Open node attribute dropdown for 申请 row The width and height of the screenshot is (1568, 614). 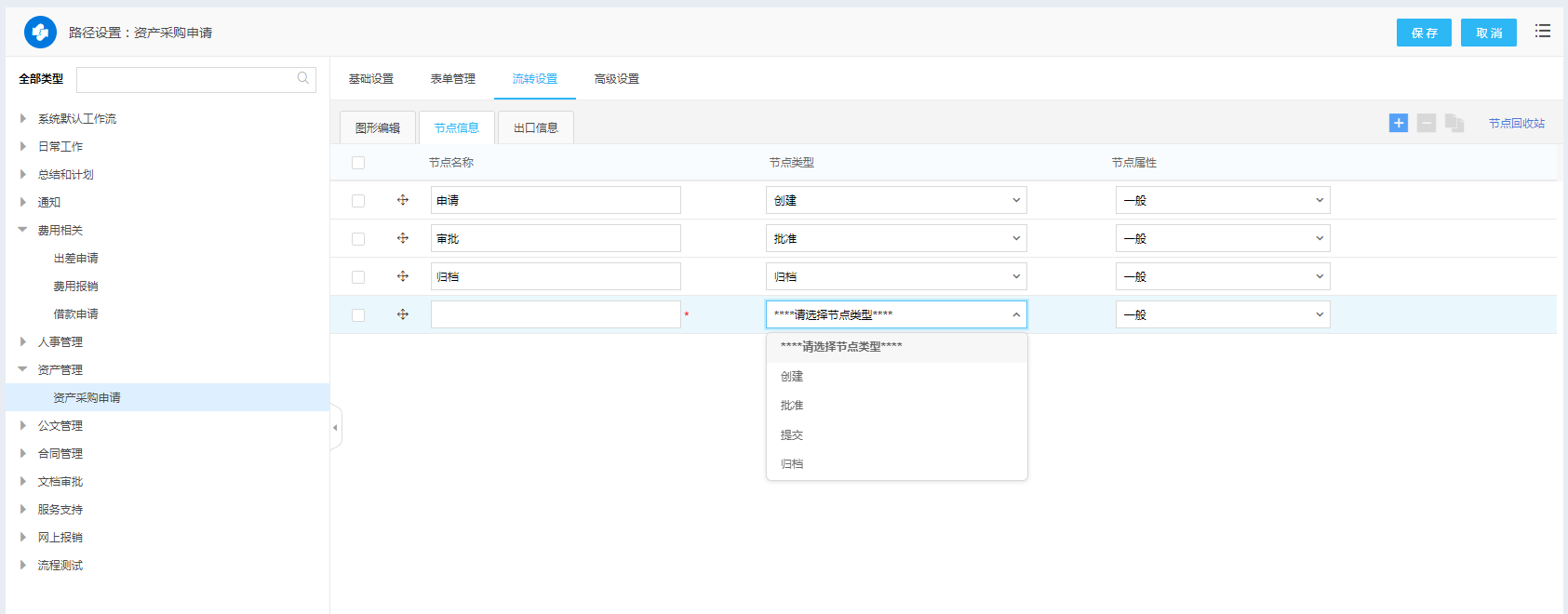[x=1222, y=200]
